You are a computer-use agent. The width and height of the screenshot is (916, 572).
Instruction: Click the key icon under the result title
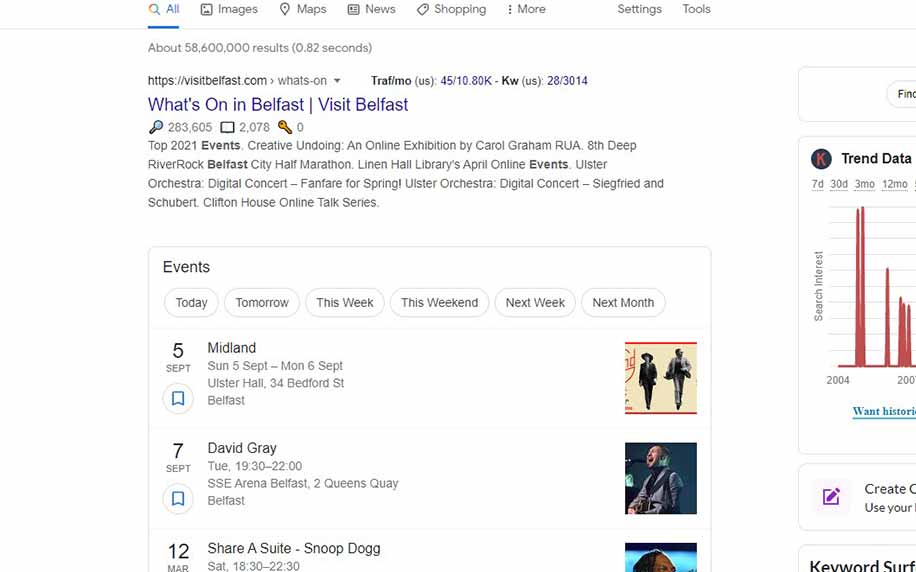(x=285, y=127)
